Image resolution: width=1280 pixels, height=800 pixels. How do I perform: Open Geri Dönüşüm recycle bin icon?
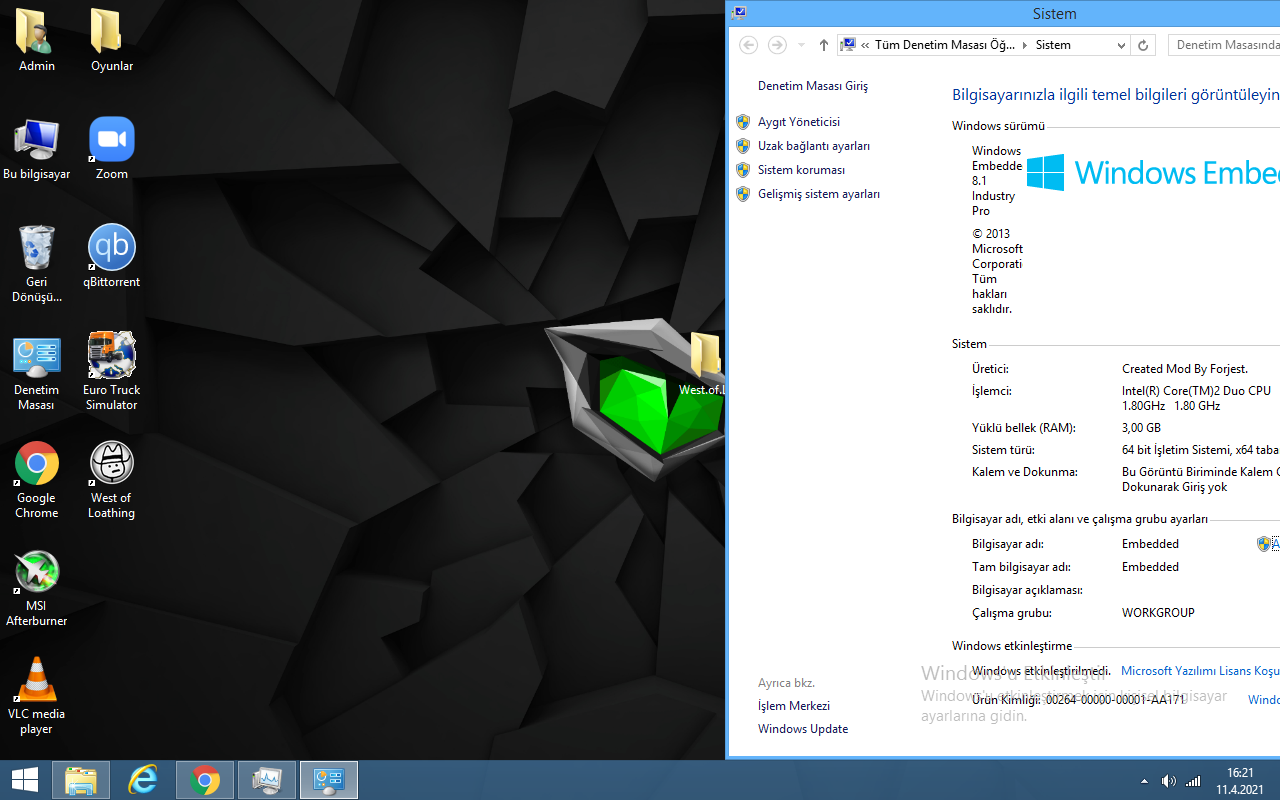pos(36,263)
